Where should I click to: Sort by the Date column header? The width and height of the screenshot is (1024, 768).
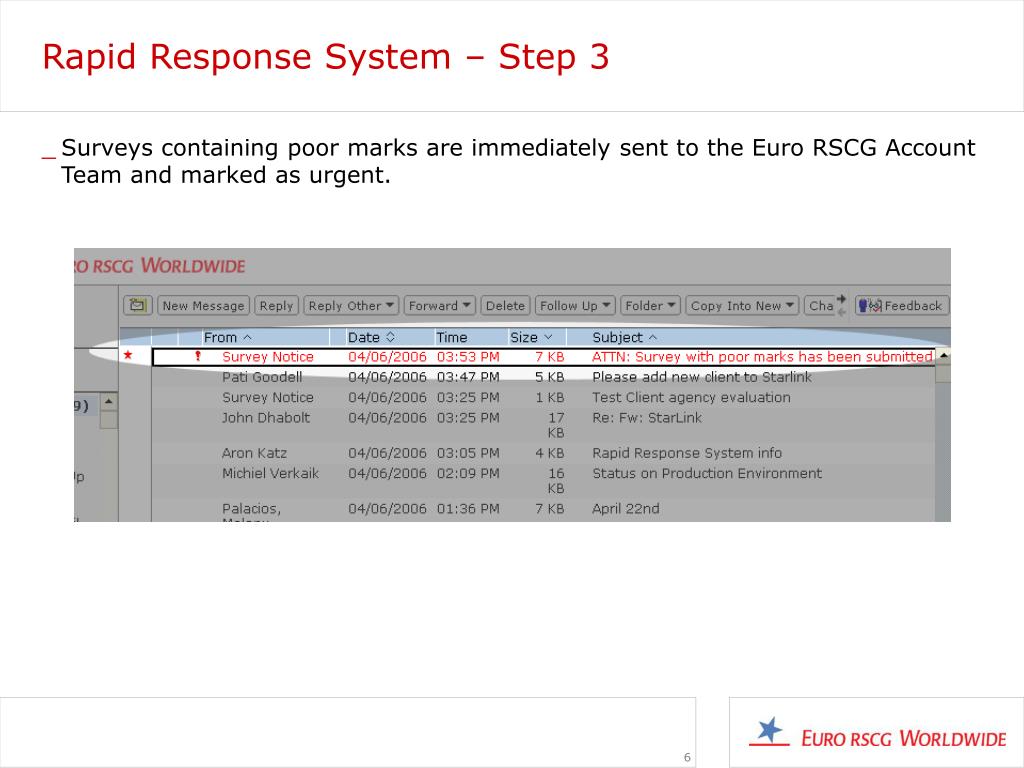[371, 338]
